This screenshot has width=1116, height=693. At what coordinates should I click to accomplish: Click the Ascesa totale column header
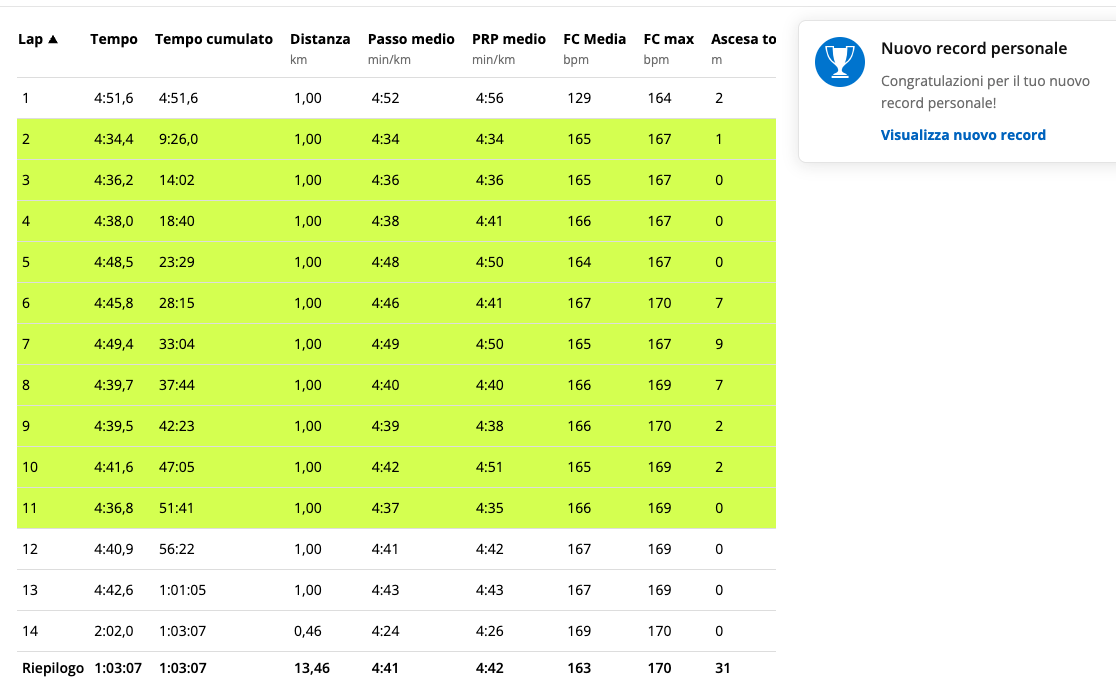click(743, 39)
